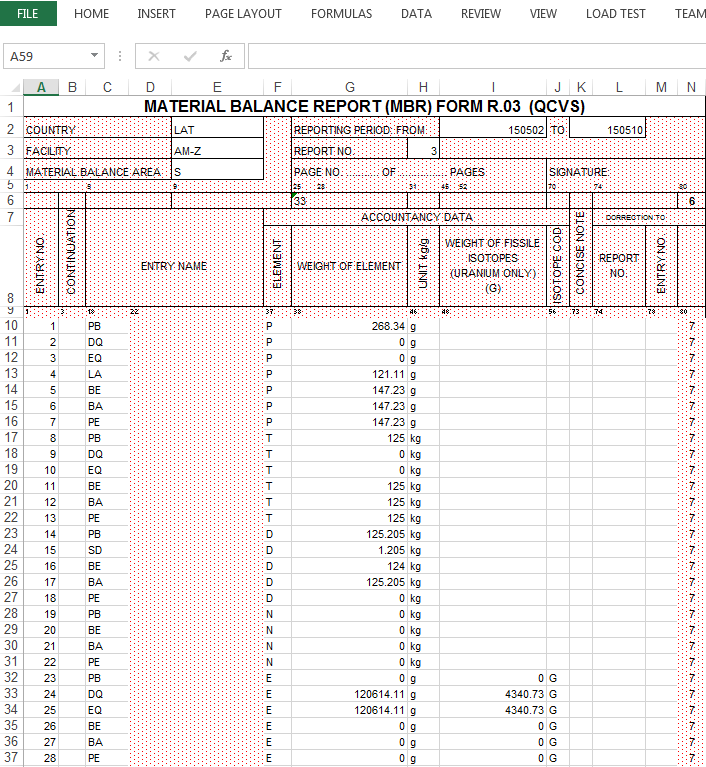Open the Name Box dropdown arrow

pyautogui.click(x=95, y=57)
